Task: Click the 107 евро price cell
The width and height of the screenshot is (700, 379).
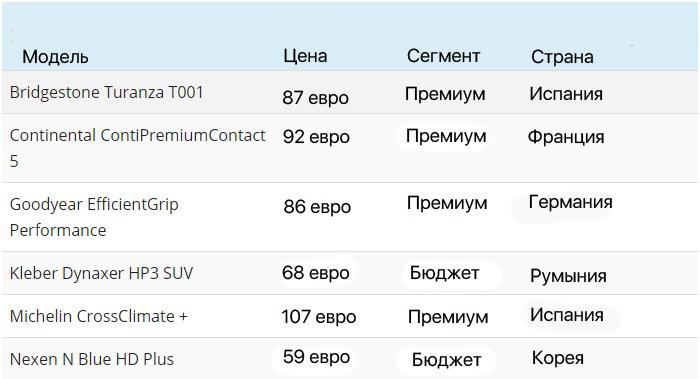Action: pos(319,317)
